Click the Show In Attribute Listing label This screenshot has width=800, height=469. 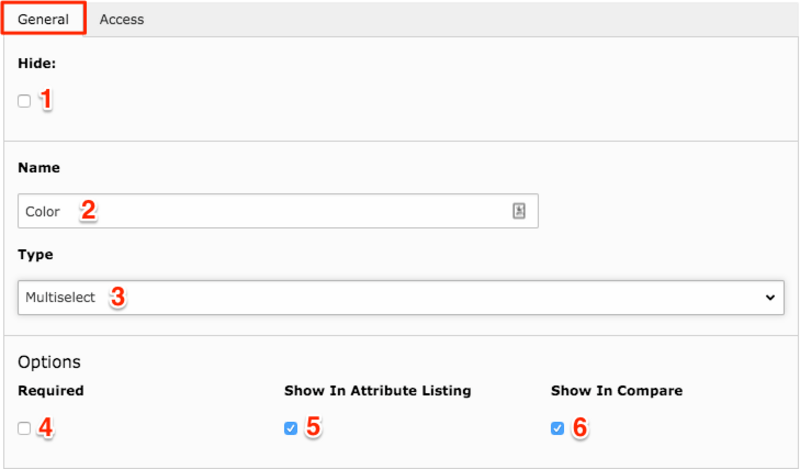click(378, 390)
